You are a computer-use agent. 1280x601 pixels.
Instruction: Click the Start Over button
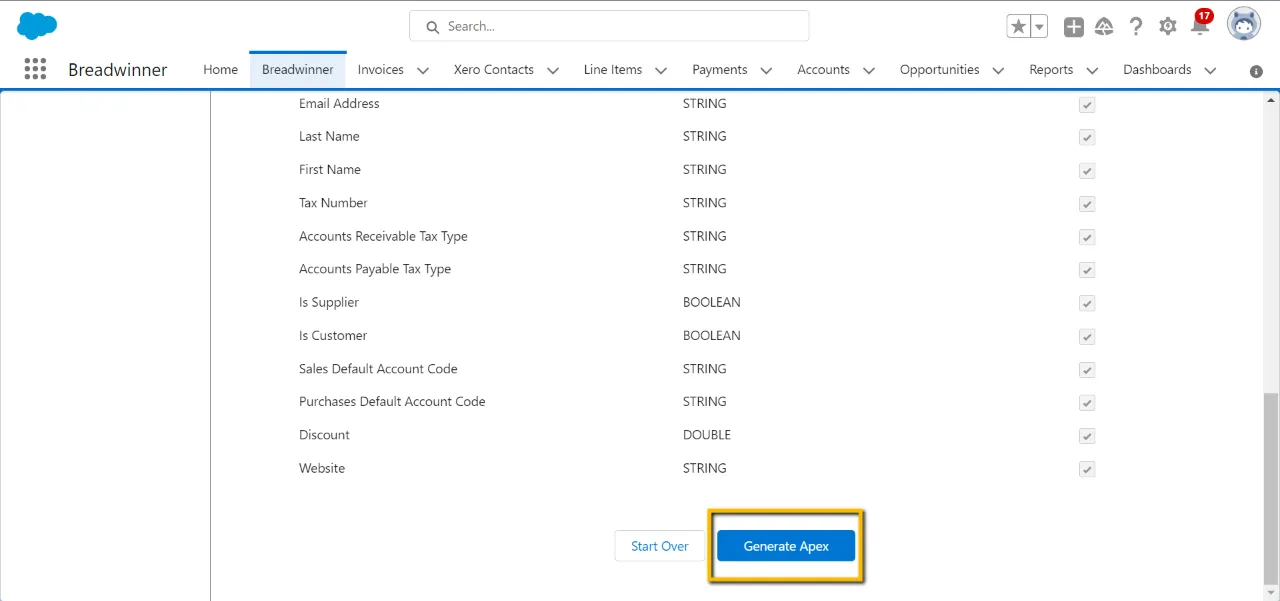click(x=660, y=546)
